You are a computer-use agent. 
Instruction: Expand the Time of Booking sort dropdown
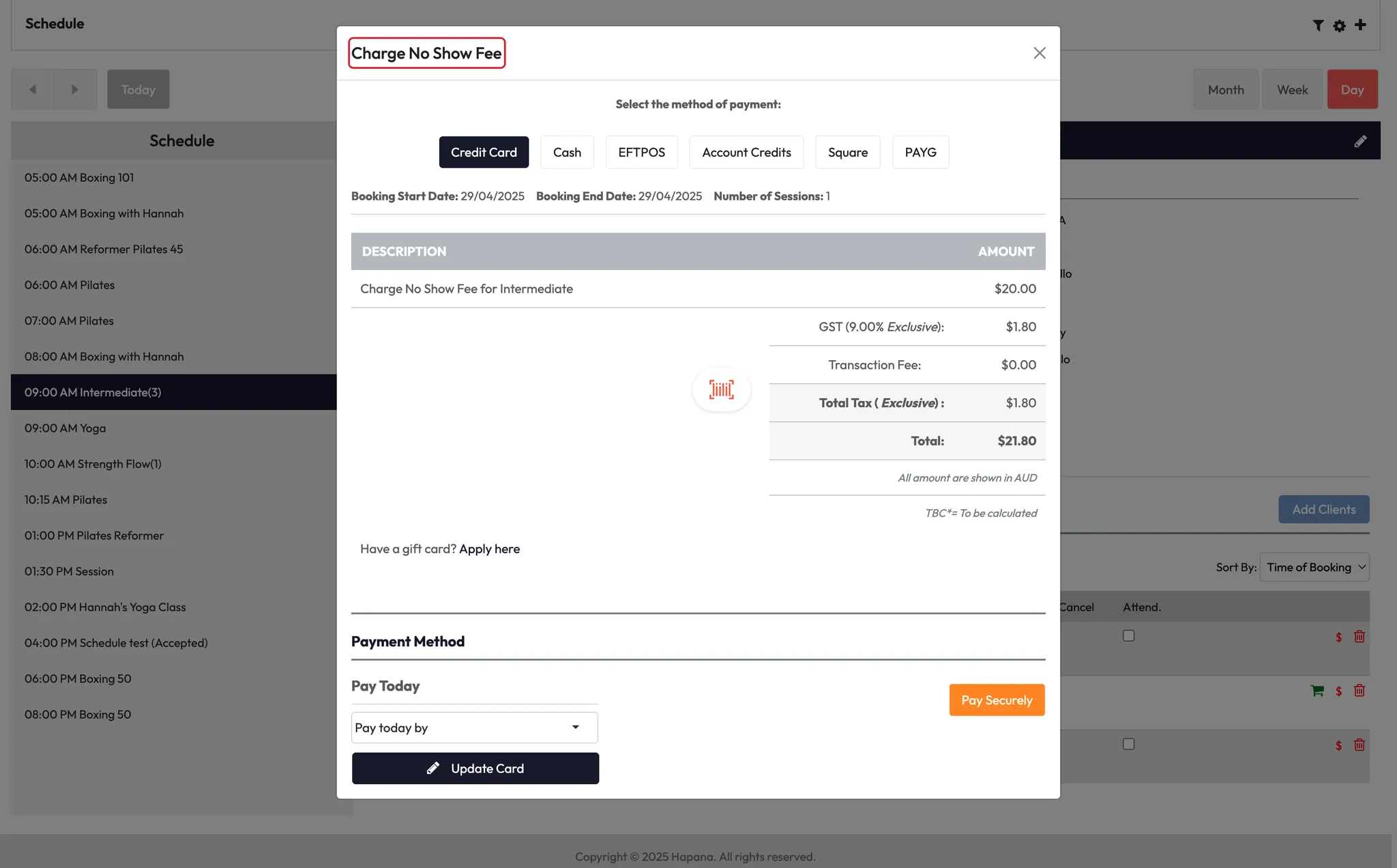(x=1314, y=567)
